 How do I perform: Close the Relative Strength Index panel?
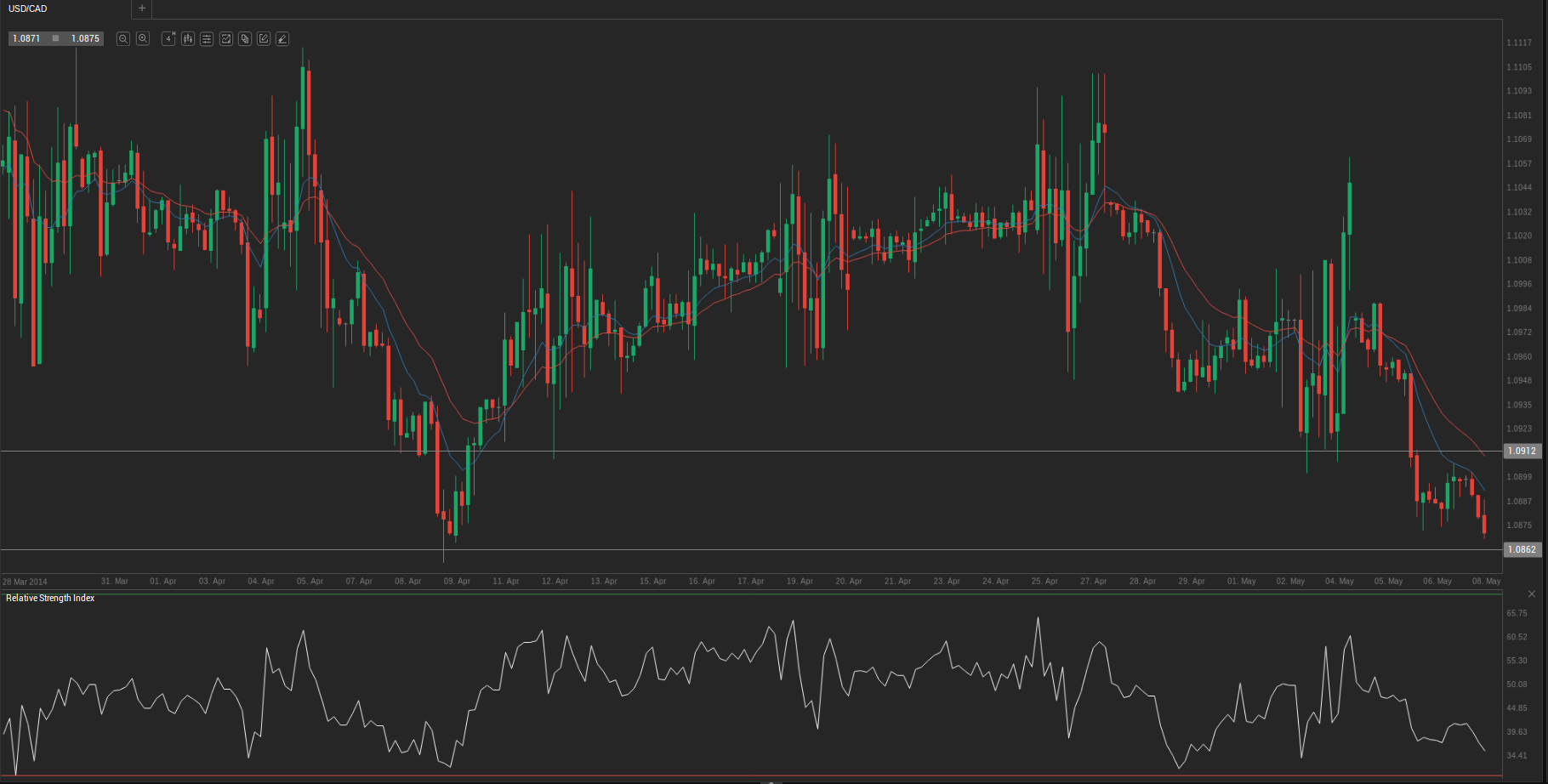click(1531, 594)
